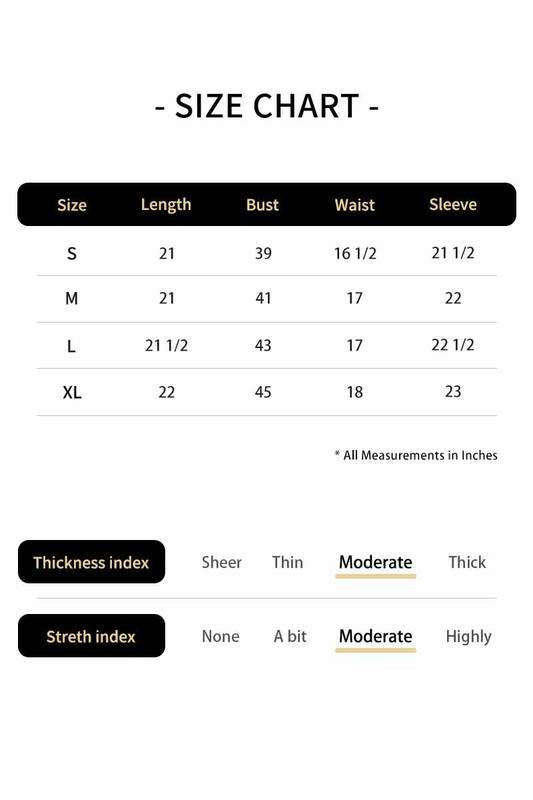Image resolution: width=533 pixels, height=800 pixels.
Task: Choose the Thick thickness option
Action: click(467, 562)
